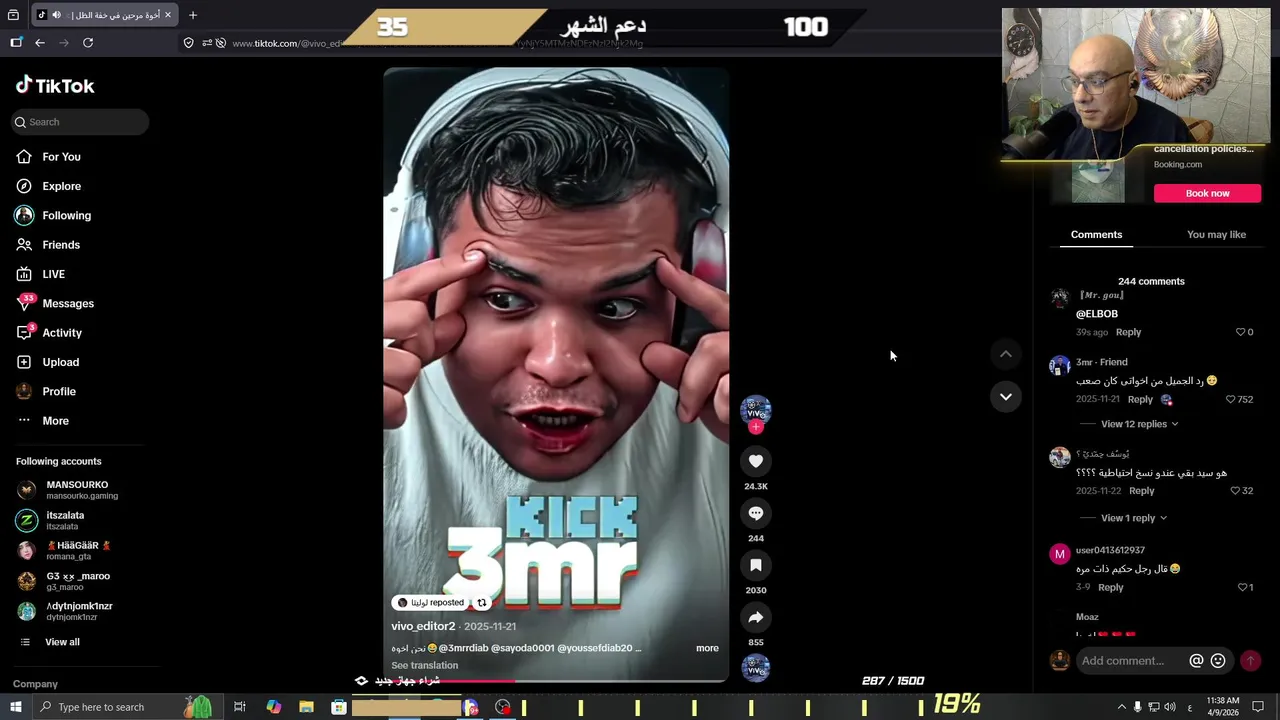Open vivo_editor2 username link

[x=423, y=626]
